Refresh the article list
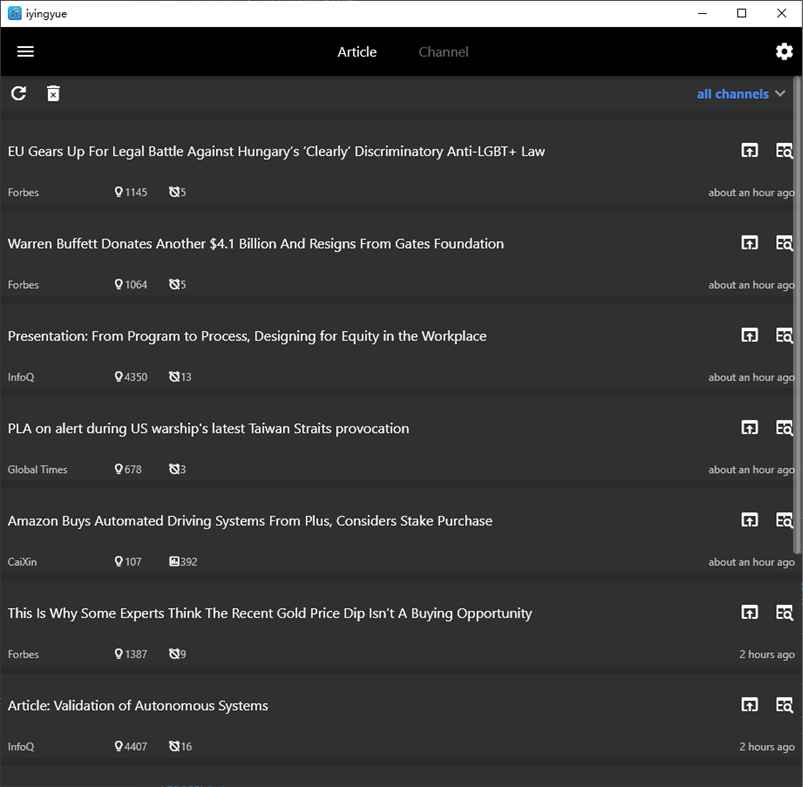This screenshot has width=803, height=787. click(x=19, y=93)
